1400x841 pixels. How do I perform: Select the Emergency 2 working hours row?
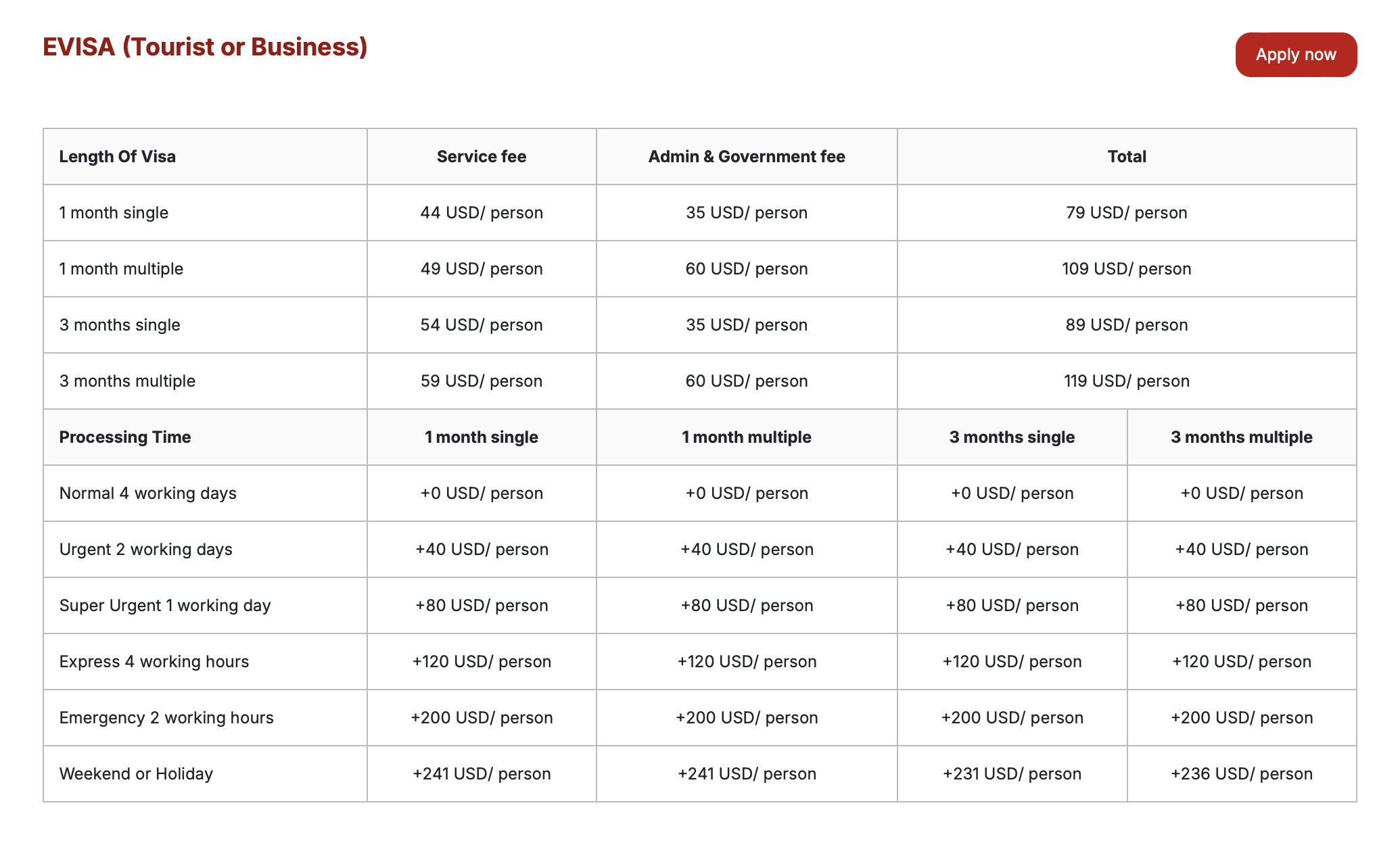700,718
